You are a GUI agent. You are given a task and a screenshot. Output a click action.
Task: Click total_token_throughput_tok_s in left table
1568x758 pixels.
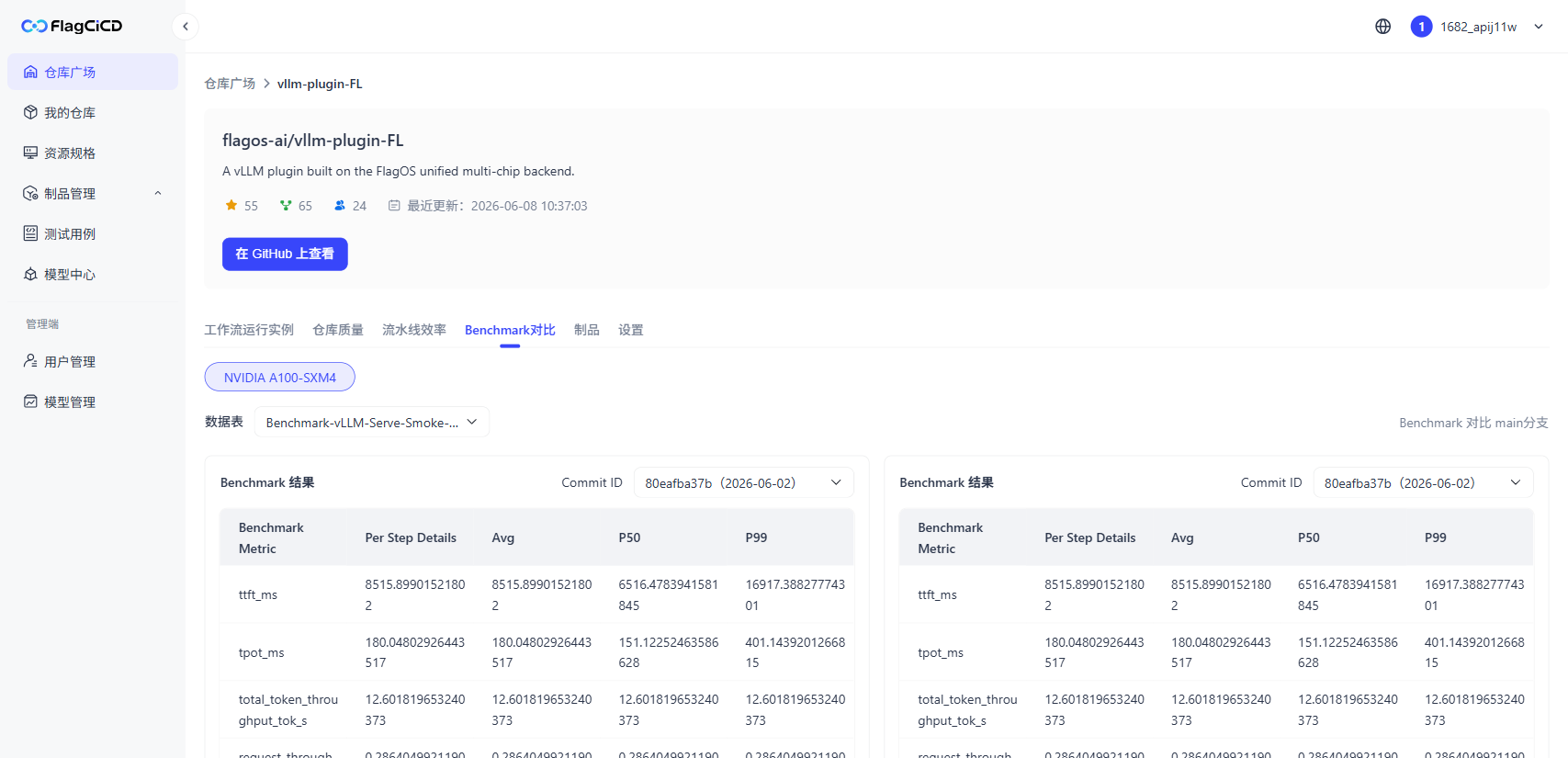288,710
